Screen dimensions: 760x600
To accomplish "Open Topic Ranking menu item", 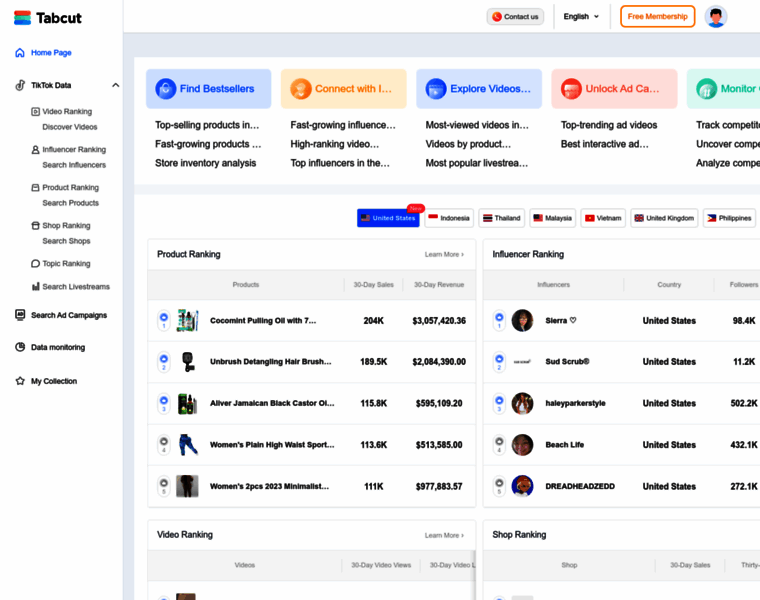I will pyautogui.click(x=66, y=264).
